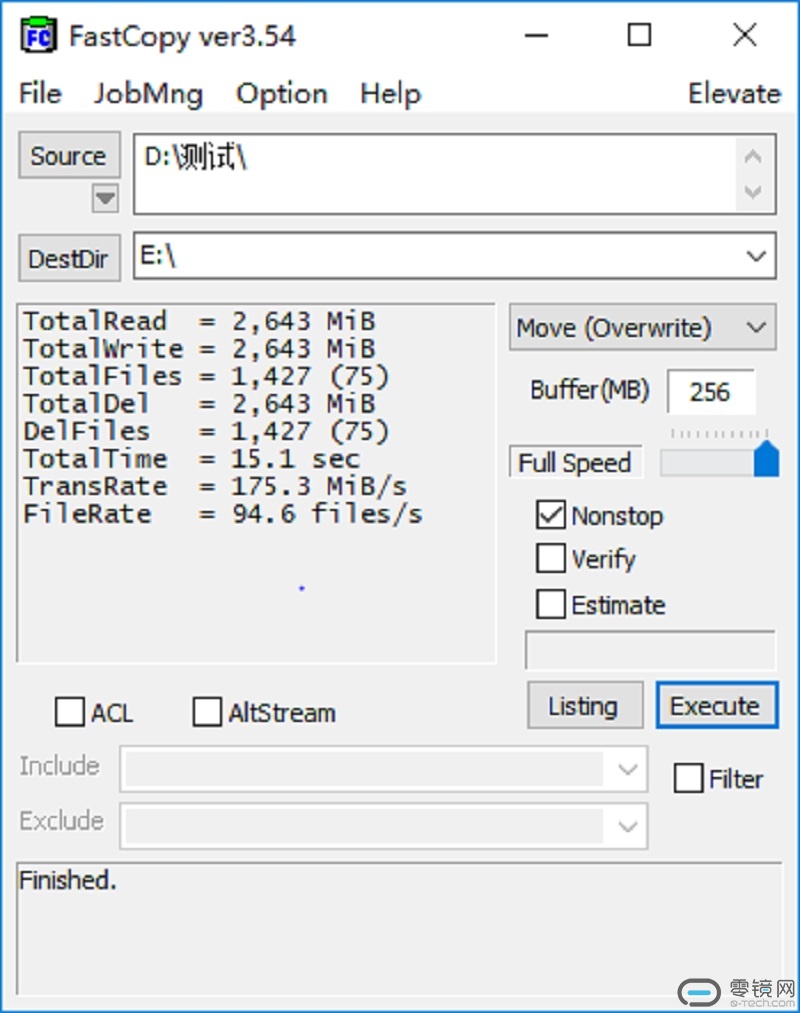This screenshot has width=800, height=1013.
Task: Open the Option menu
Action: click(x=281, y=94)
